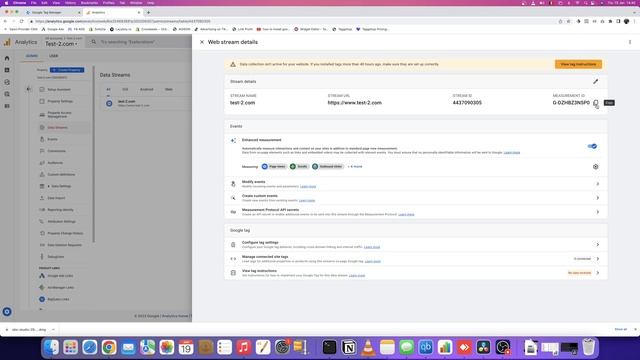Viewport: 640px width, 360px height.
Task: Open enhanced measurement gear settings
Action: [x=596, y=167]
